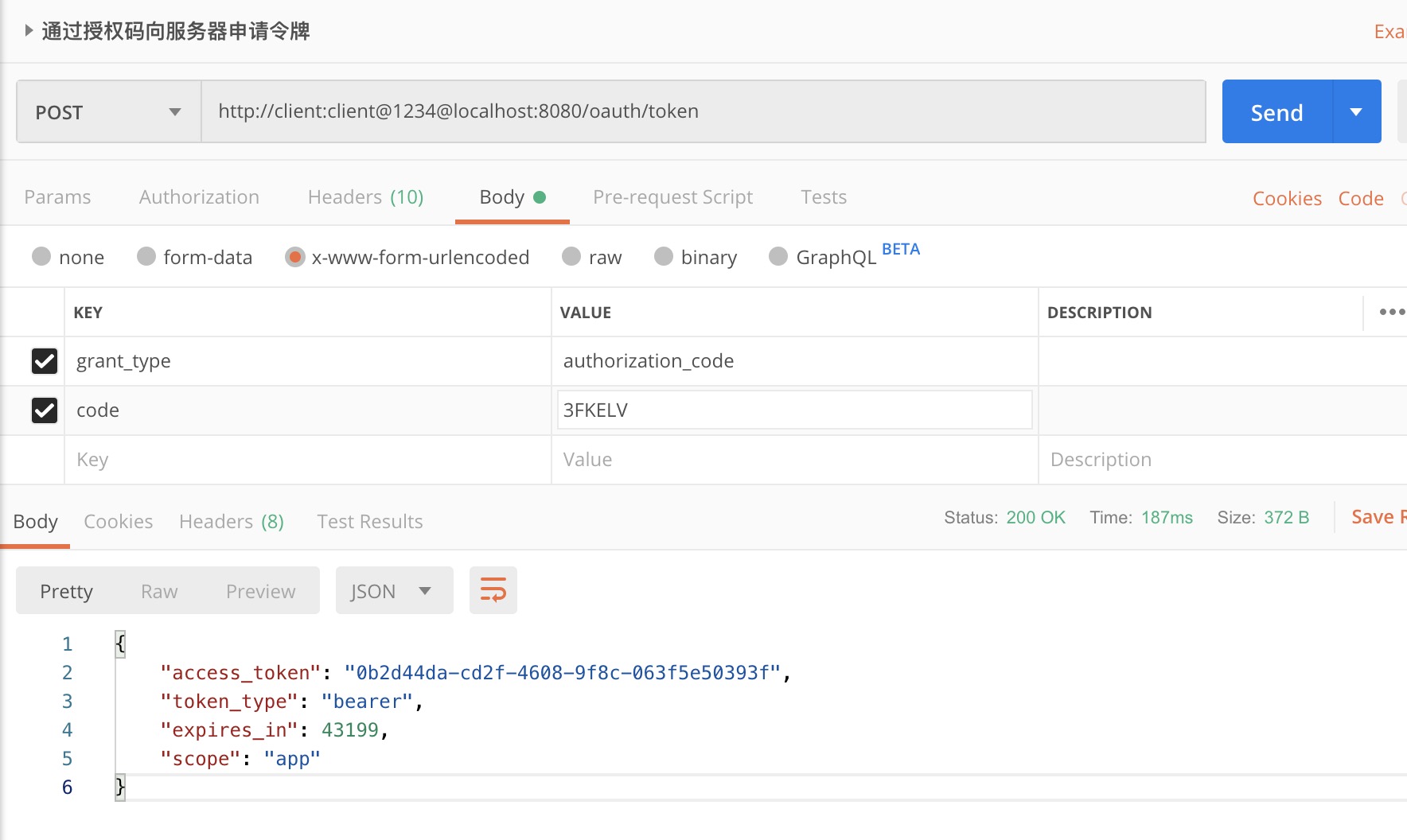Viewport: 1407px width, 840px height.
Task: Open the Pre-request Script tab
Action: (672, 196)
